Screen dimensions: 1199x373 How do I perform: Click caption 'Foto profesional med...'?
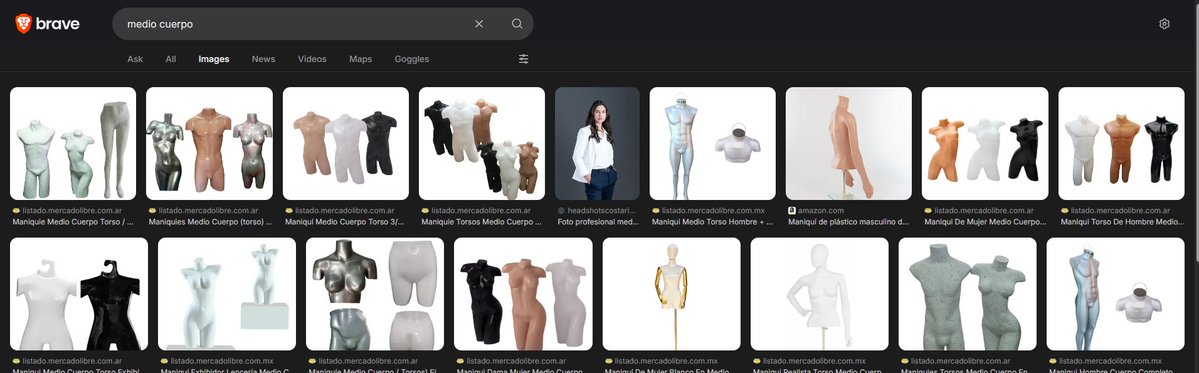(597, 222)
